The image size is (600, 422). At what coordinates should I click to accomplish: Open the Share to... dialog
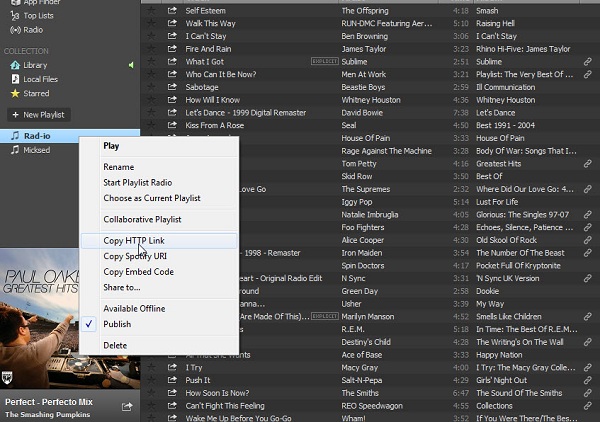(x=122, y=287)
